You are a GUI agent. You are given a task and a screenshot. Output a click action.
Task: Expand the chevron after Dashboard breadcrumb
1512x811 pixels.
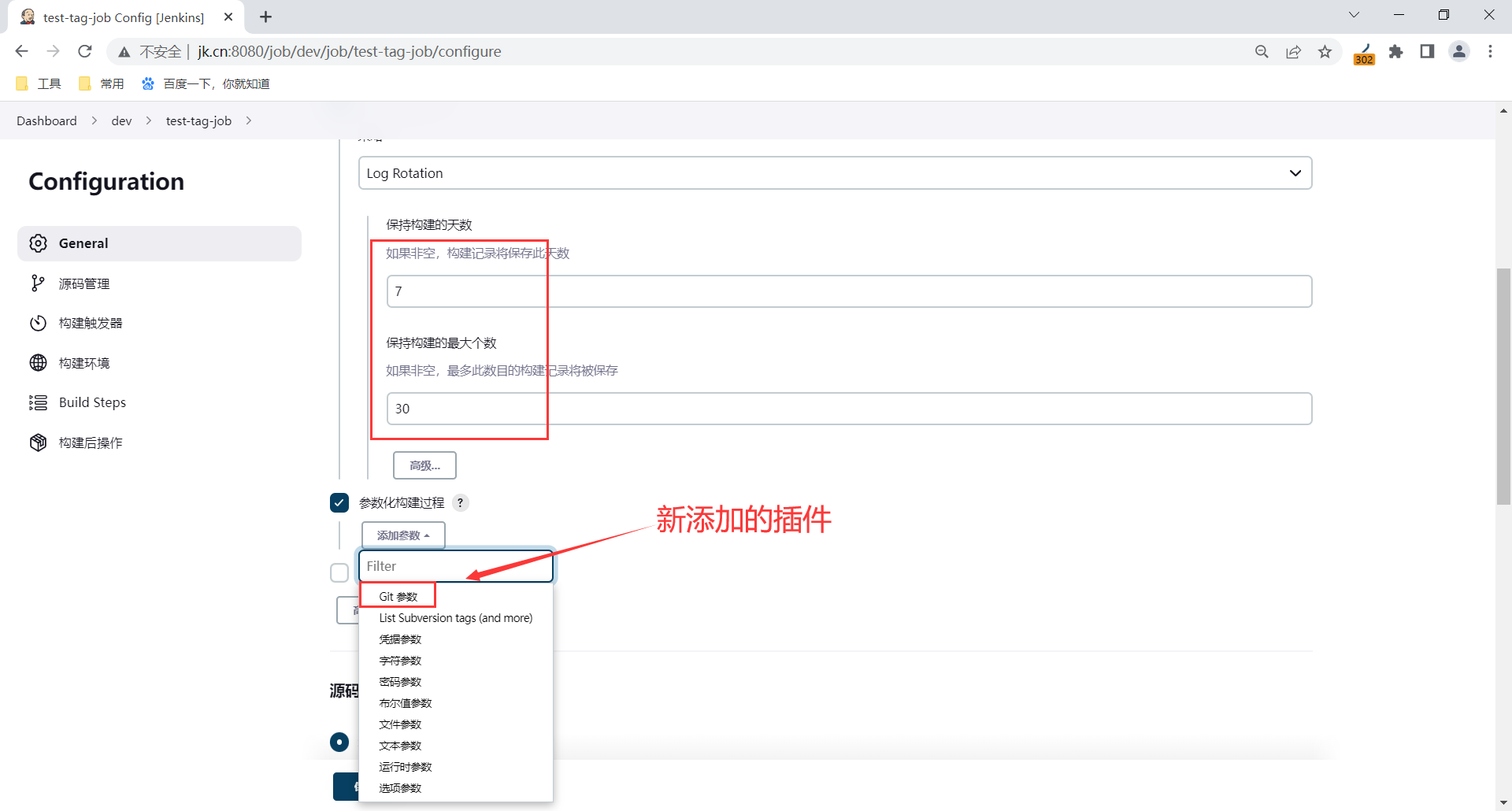[x=94, y=120]
